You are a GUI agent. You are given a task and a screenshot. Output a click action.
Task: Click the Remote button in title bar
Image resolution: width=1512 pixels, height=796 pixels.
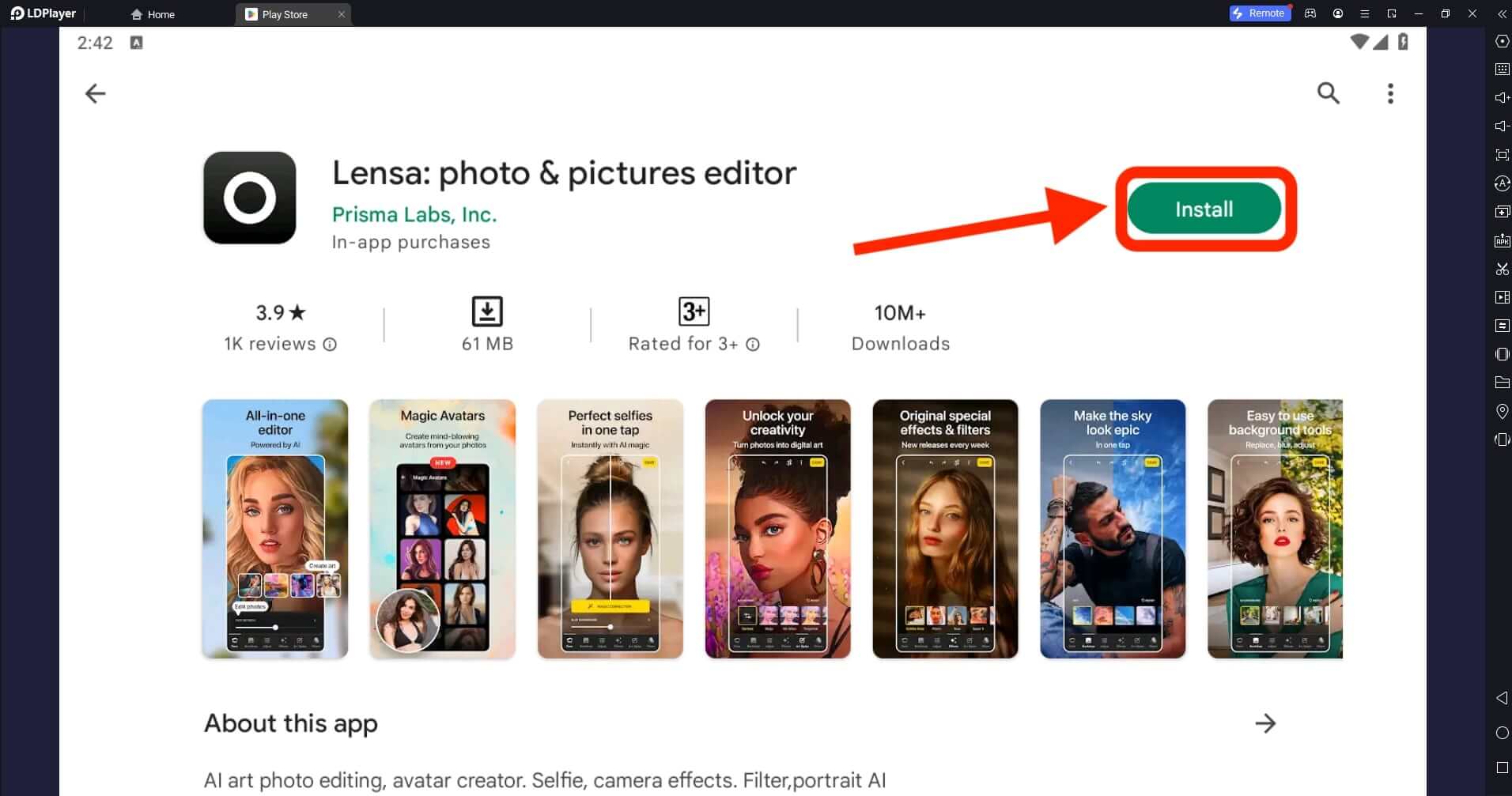[x=1259, y=13]
